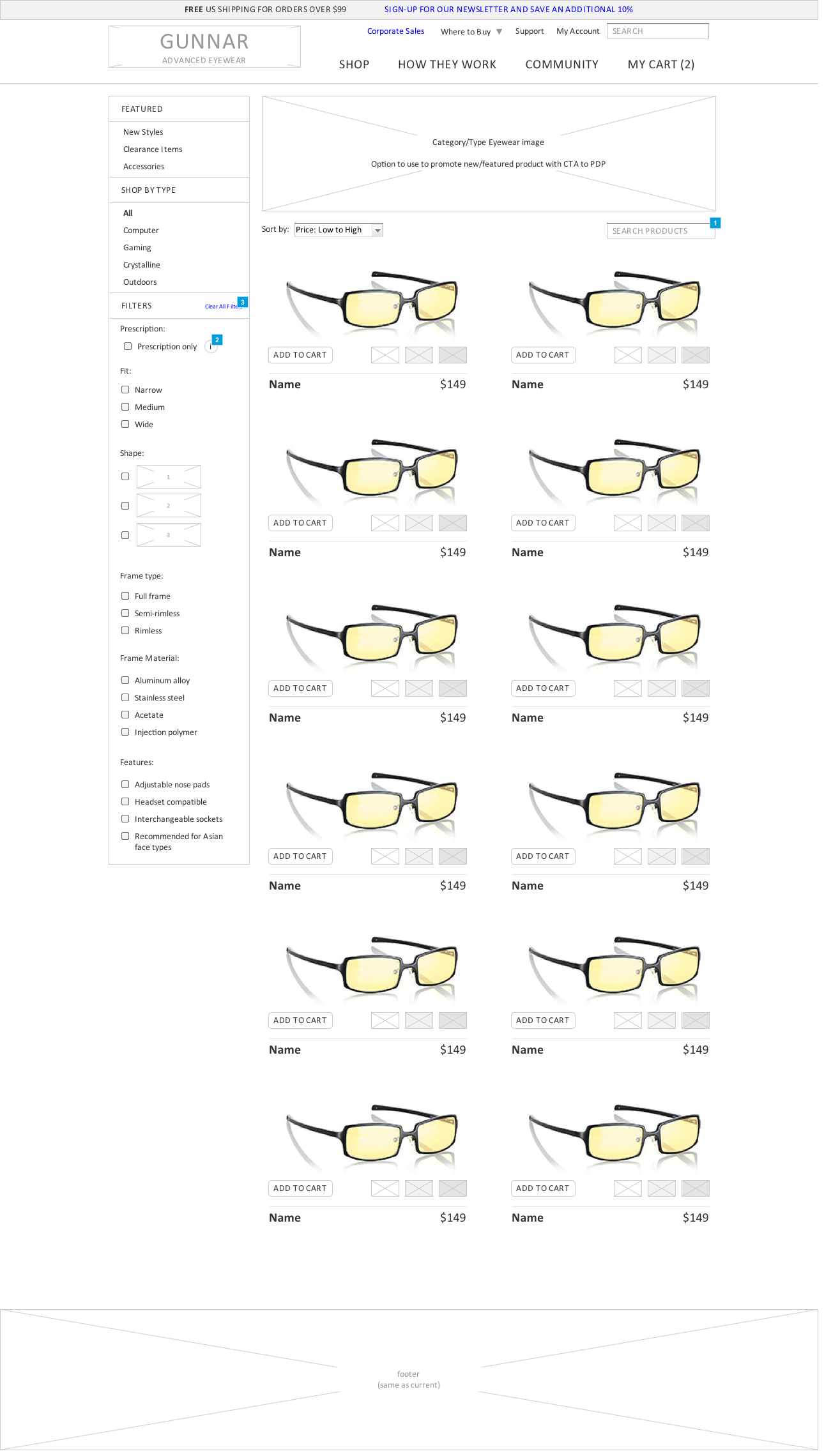Add the bottom-right product to cart
The height and width of the screenshot is (1456, 824).
[543, 1188]
